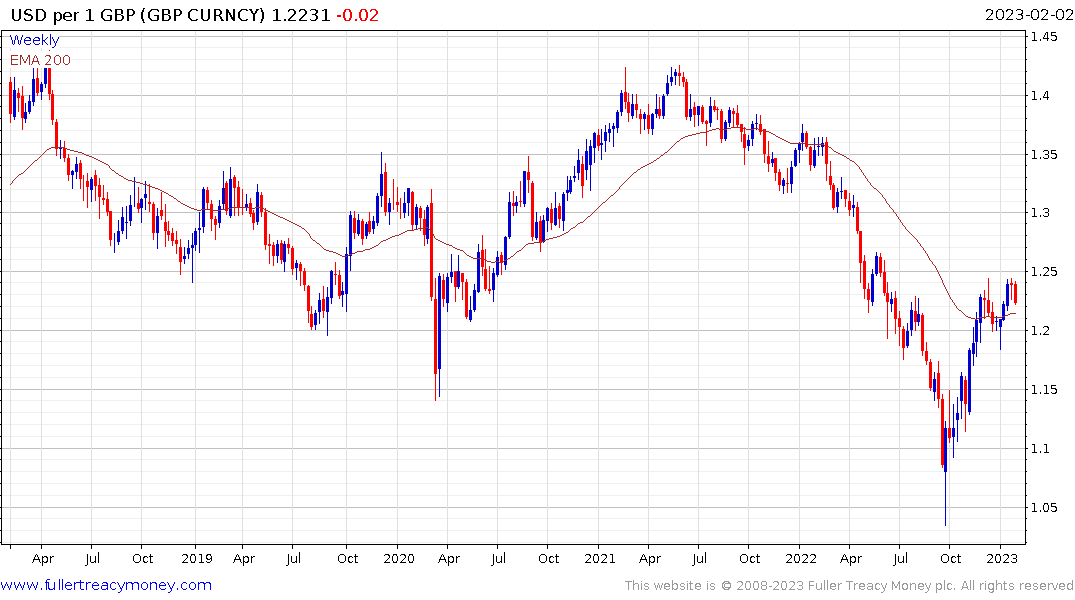
Task: Click the 2020 year label on time axis
Action: tap(399, 559)
